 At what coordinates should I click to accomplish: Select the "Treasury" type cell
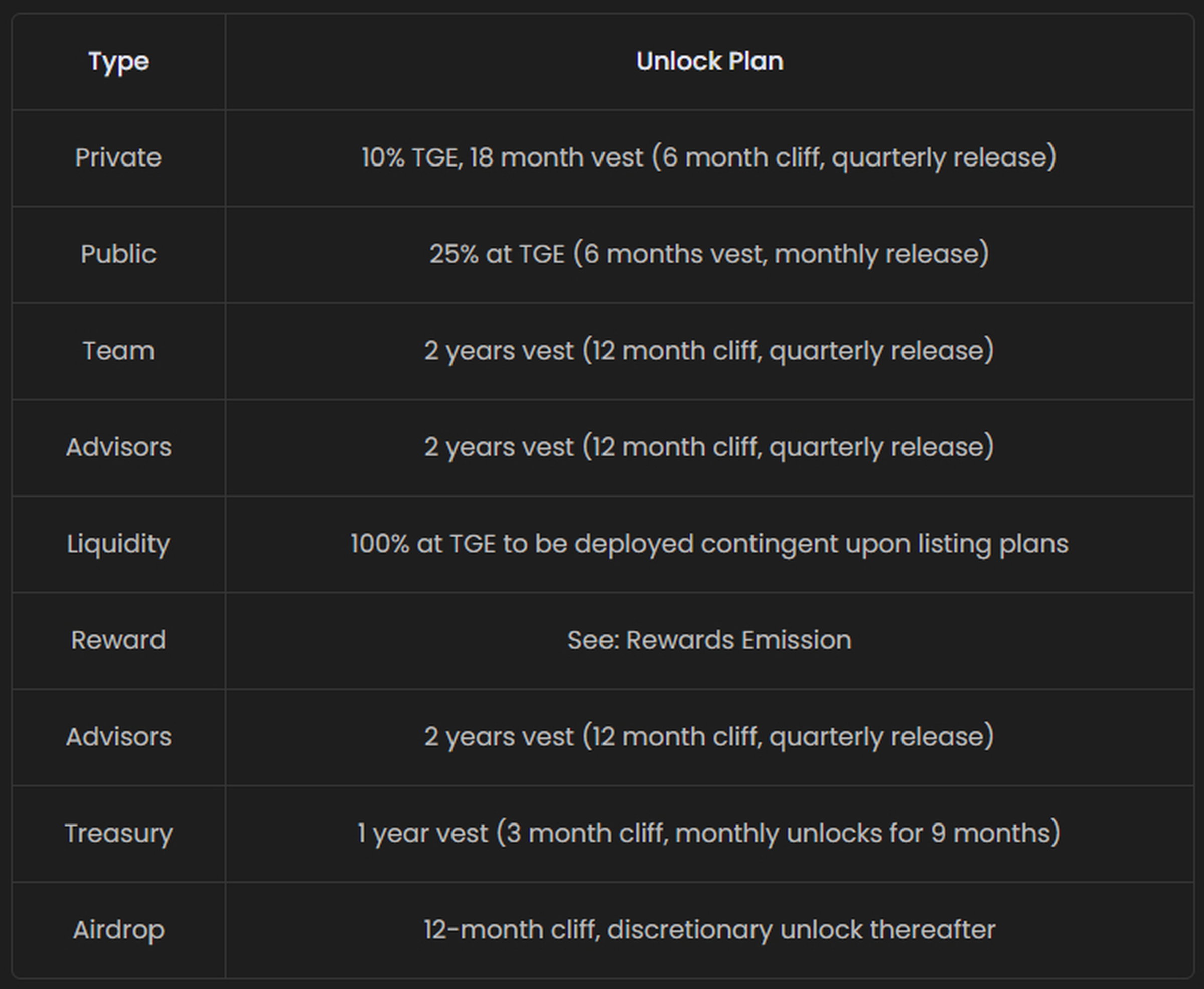click(118, 834)
